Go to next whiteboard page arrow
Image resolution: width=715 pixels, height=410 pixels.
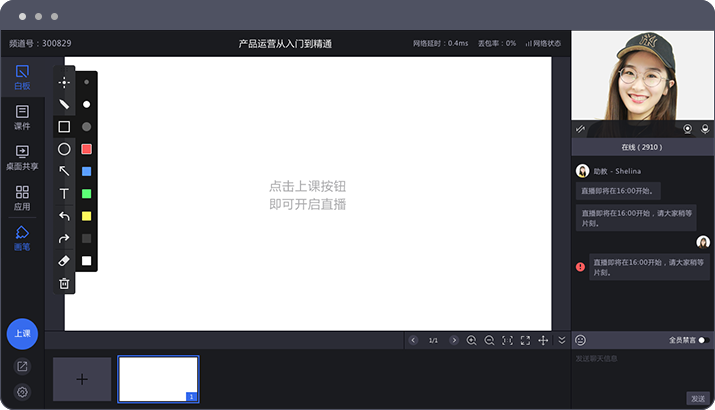point(453,341)
